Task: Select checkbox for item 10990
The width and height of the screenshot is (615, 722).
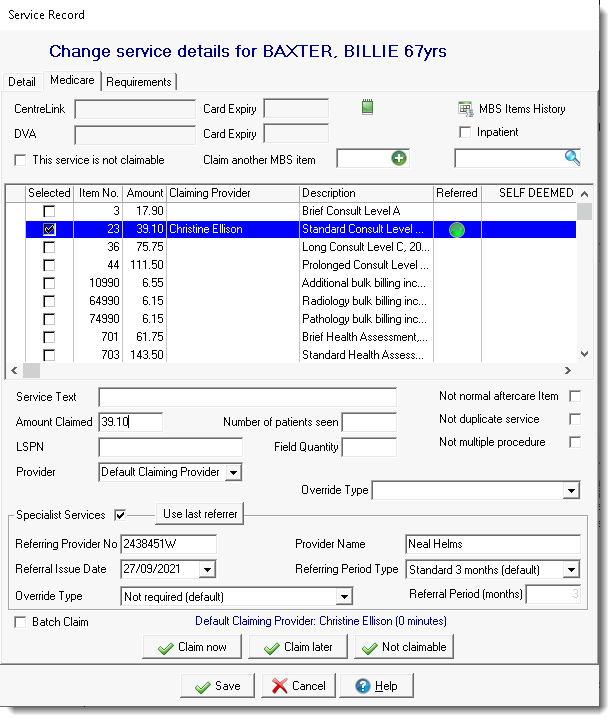Action: click(49, 285)
